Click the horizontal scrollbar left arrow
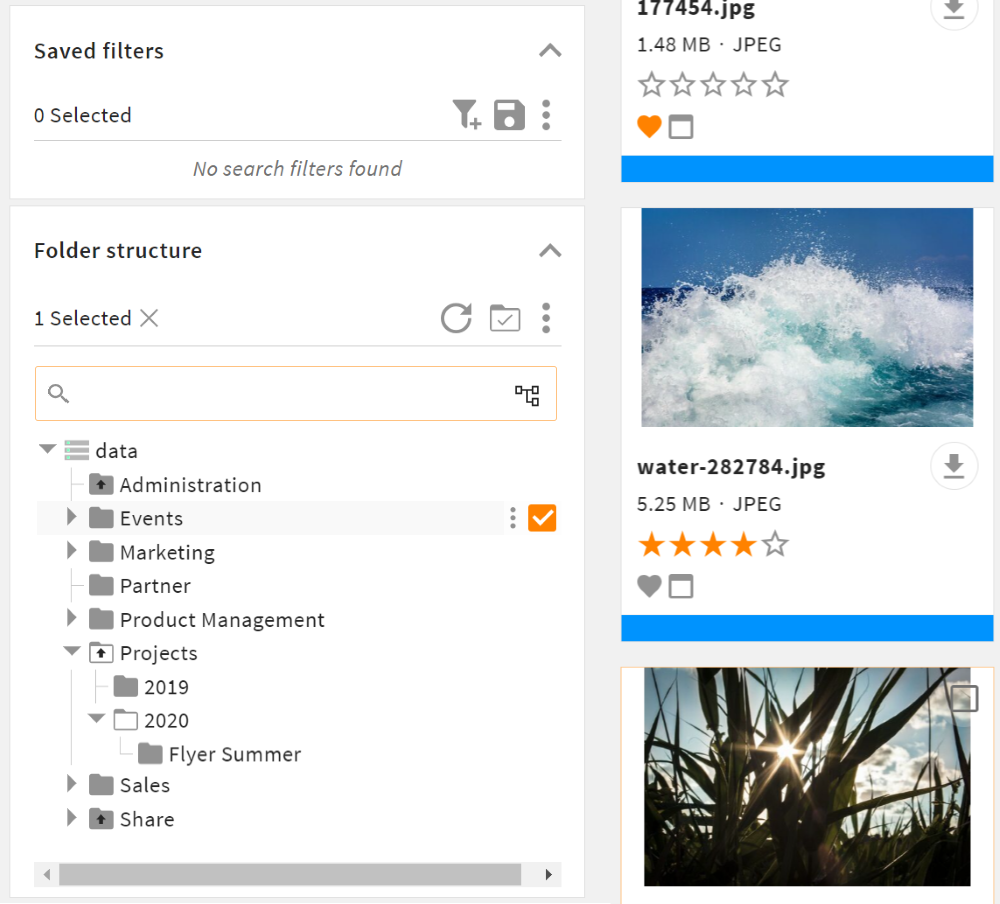This screenshot has height=904, width=1000. pyautogui.click(x=47, y=875)
